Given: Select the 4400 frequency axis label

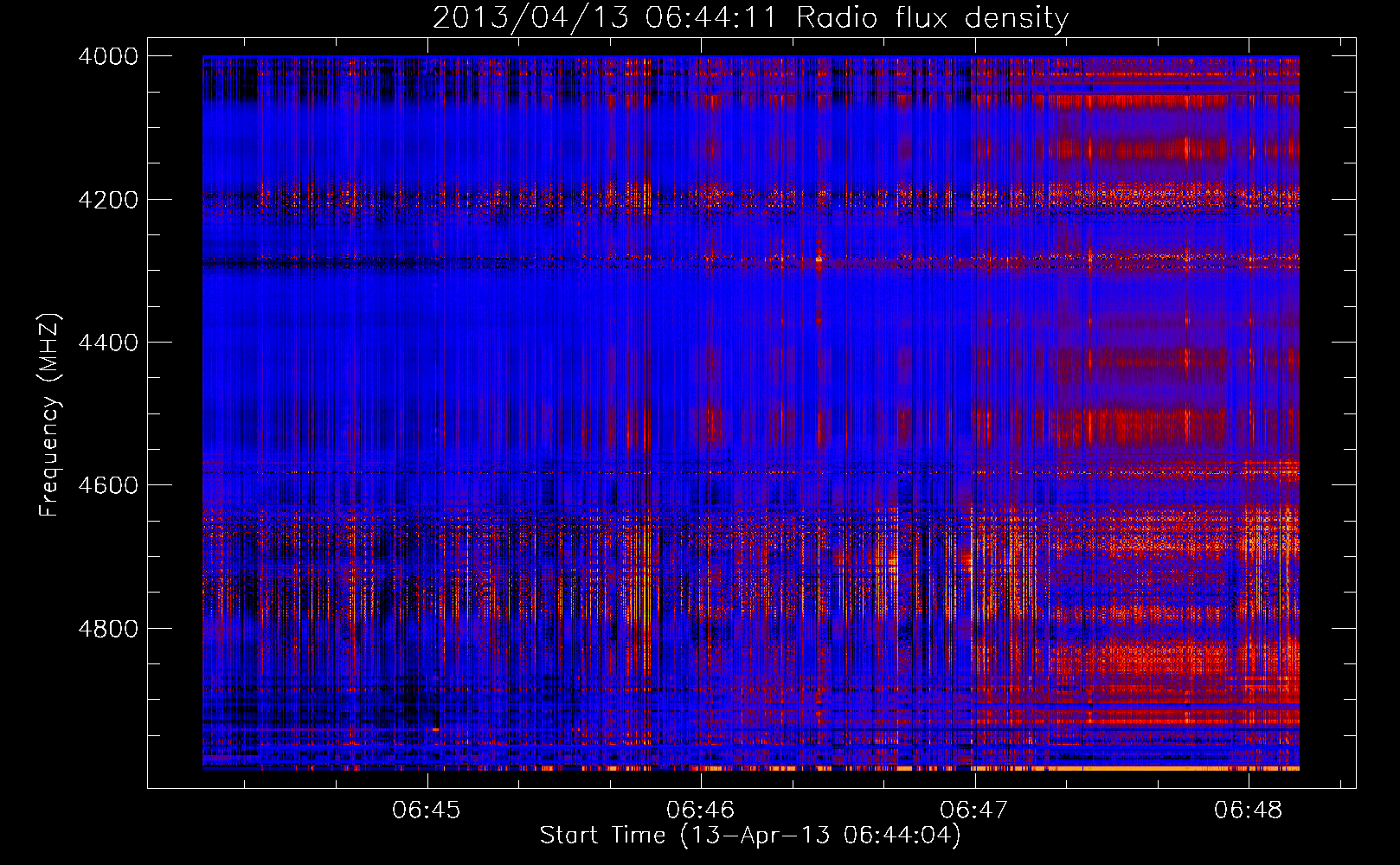Looking at the screenshot, I should click(108, 343).
